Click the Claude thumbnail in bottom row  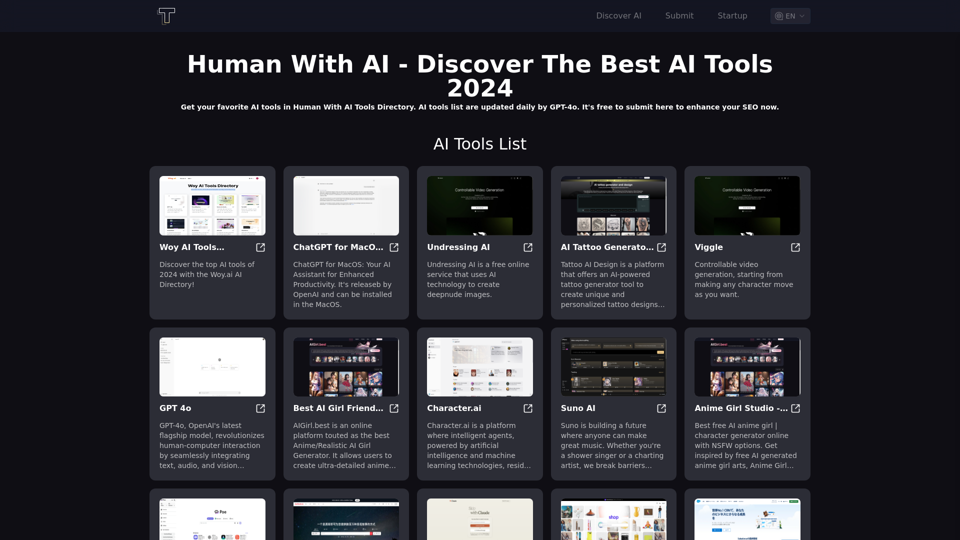click(x=479, y=519)
